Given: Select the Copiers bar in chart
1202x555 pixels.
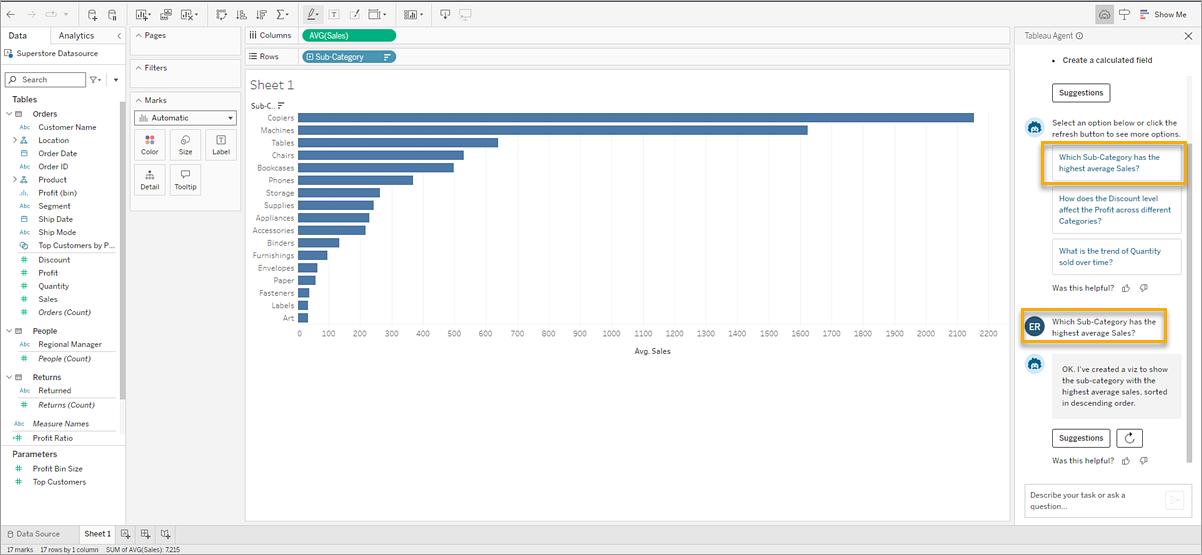Looking at the screenshot, I should click(x=636, y=118).
